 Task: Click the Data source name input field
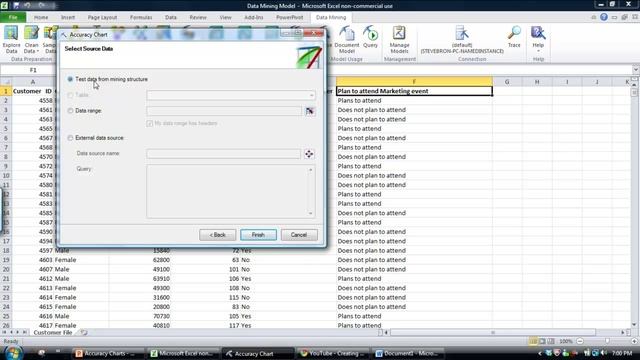coord(224,154)
